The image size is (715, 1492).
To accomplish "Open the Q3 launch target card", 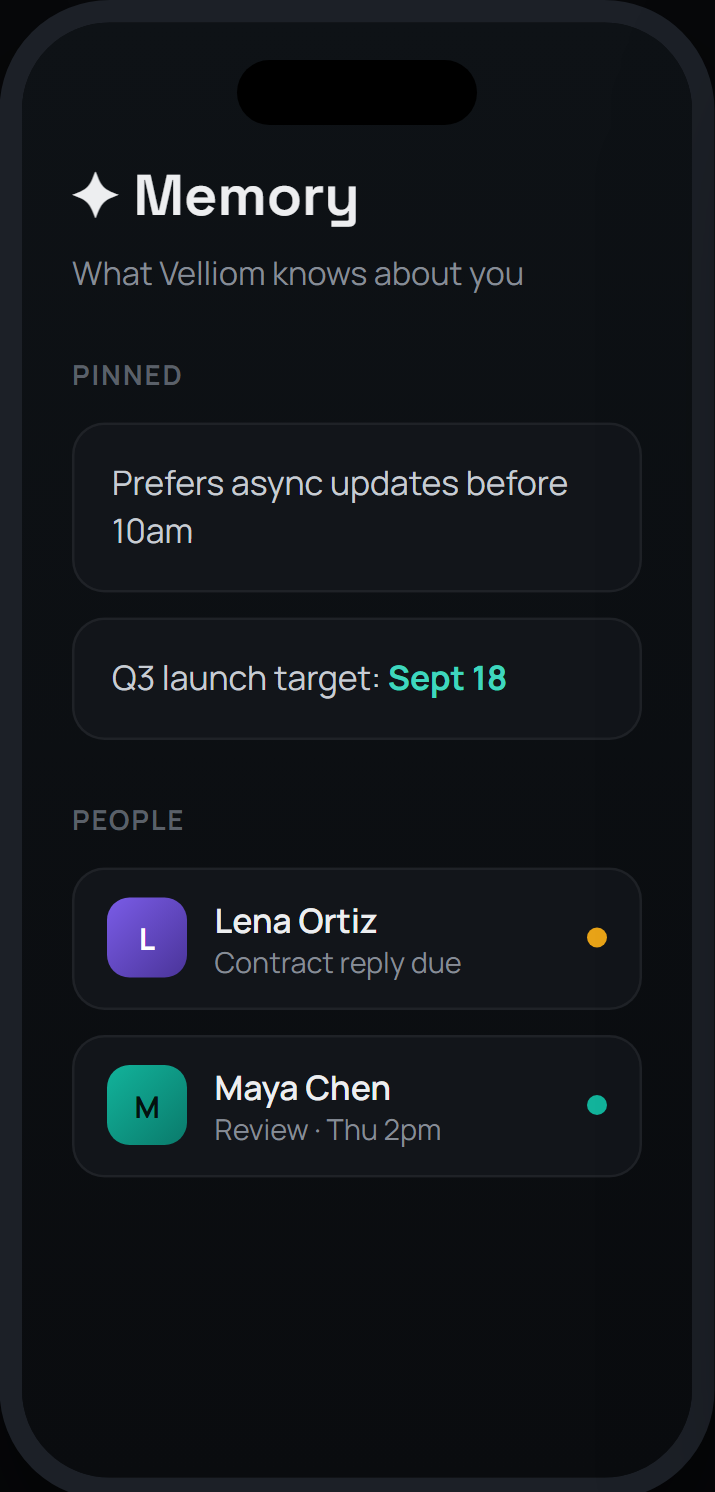I will coord(357,679).
